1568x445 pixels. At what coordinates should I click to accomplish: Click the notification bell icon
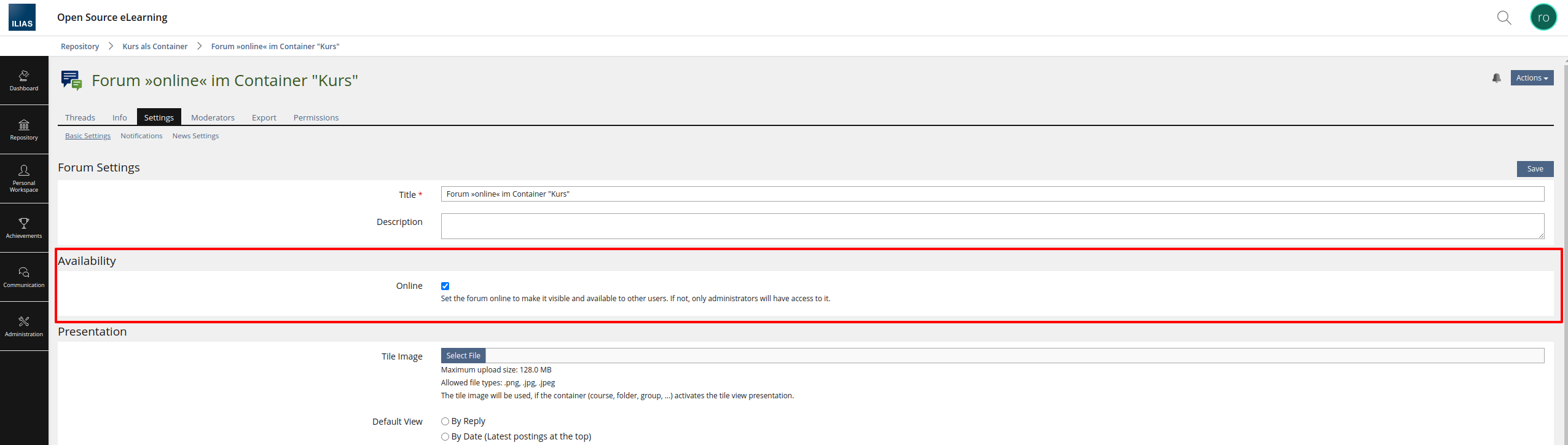[x=1496, y=78]
